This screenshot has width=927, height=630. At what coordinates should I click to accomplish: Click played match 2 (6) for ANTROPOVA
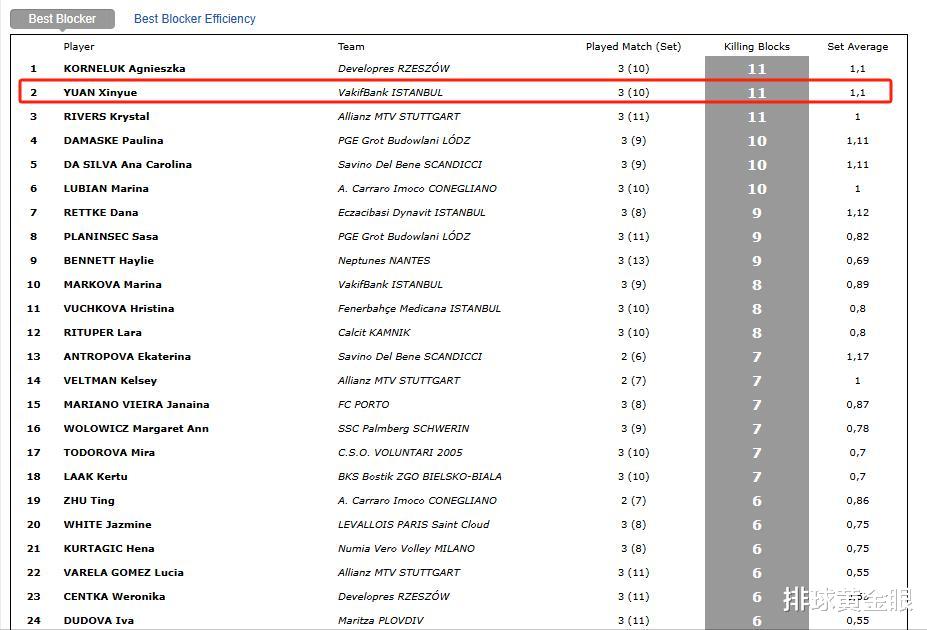633,357
